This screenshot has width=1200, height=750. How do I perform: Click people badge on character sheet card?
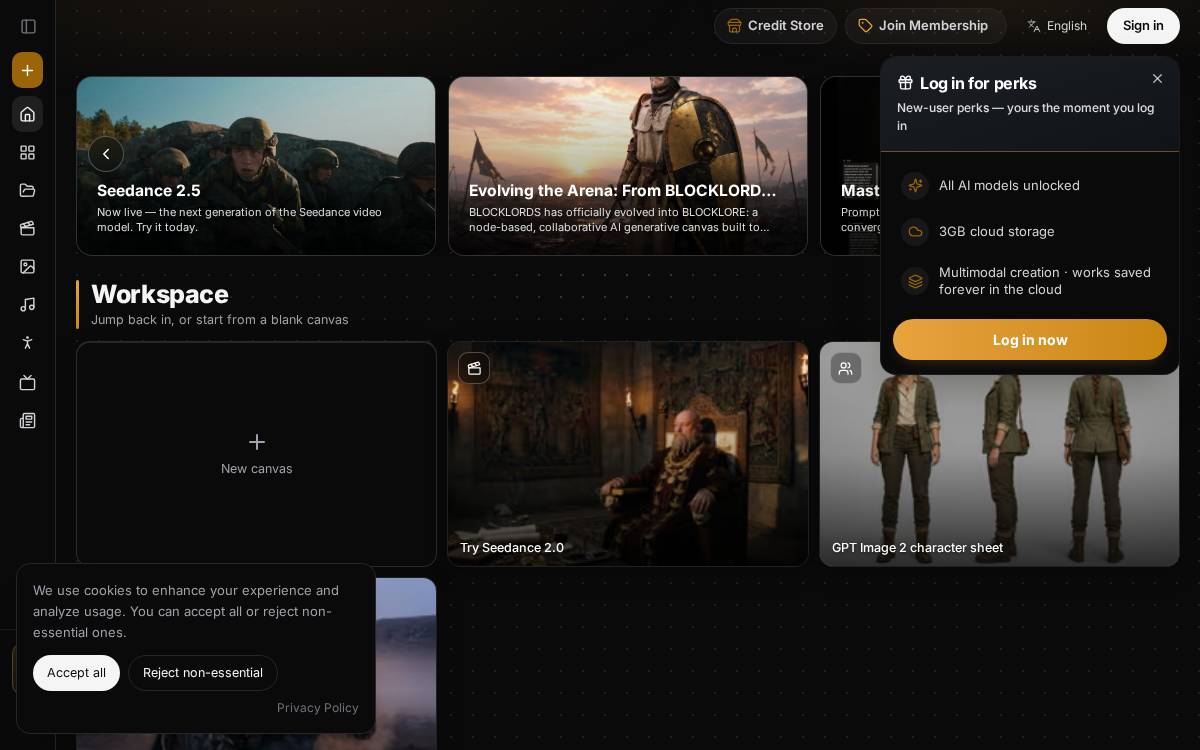tap(846, 368)
